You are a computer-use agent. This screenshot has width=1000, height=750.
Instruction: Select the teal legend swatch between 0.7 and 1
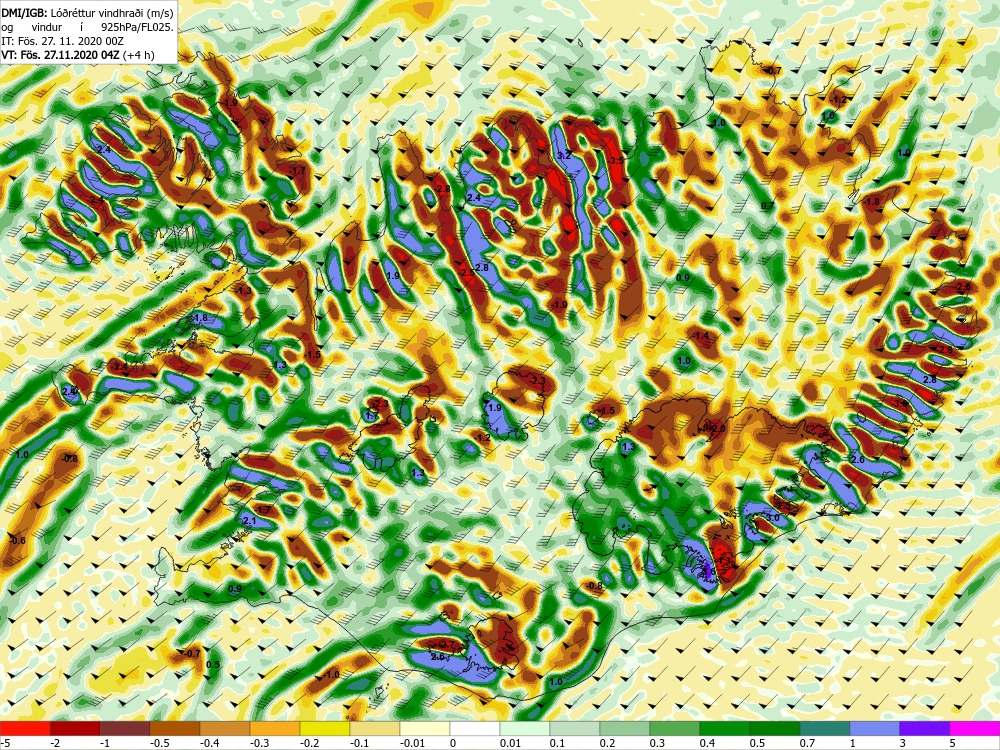pyautogui.click(x=825, y=729)
